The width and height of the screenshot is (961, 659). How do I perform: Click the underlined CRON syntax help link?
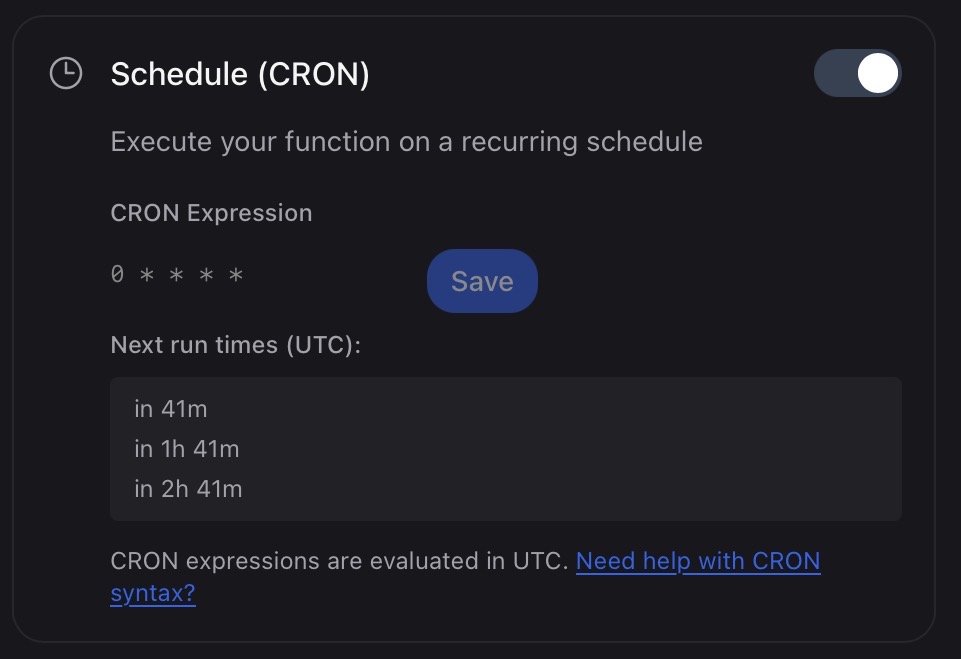[697, 561]
